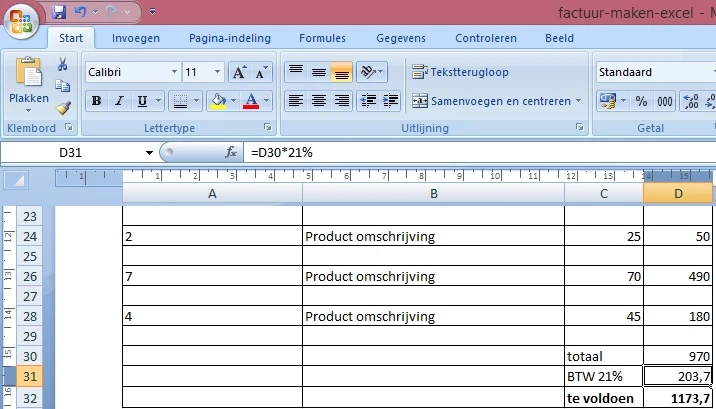
Task: Open the text orientation button
Action: 372,72
